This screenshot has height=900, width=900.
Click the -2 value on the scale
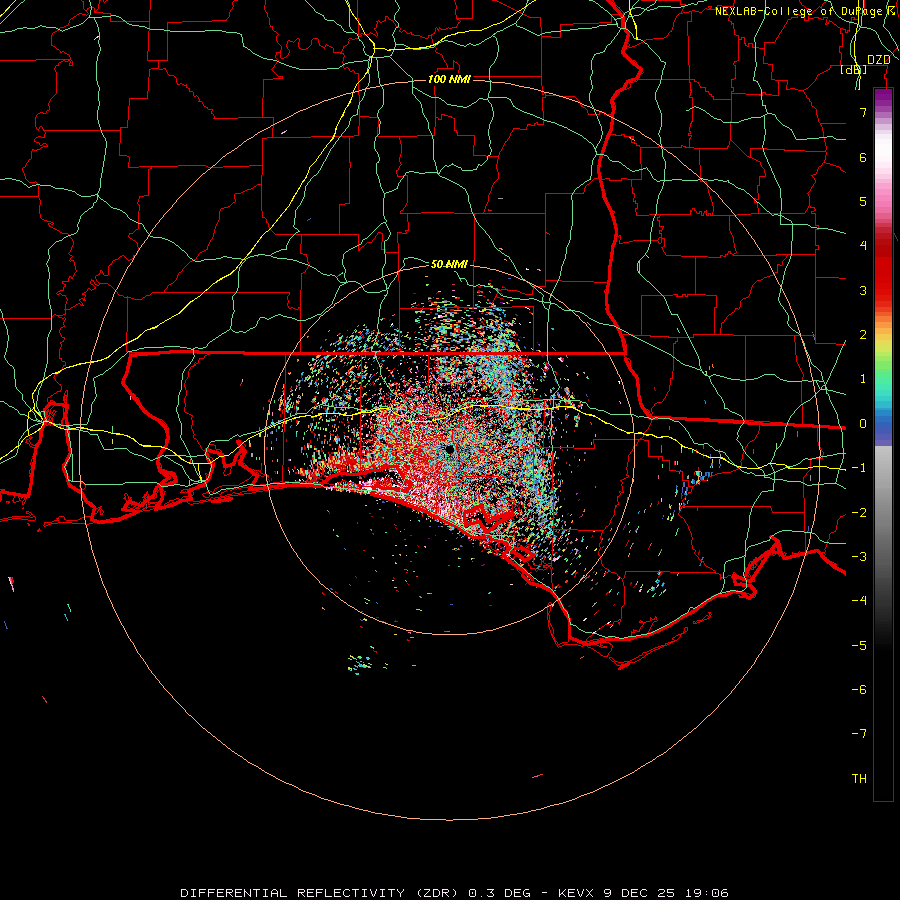click(x=859, y=513)
